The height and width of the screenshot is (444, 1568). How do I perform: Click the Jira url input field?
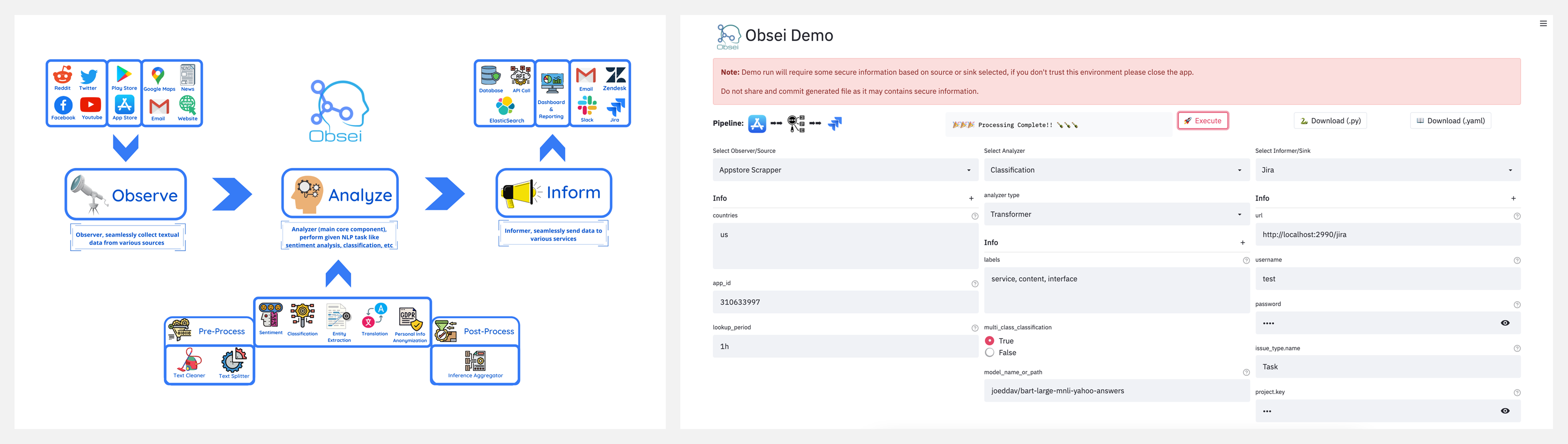[1388, 235]
